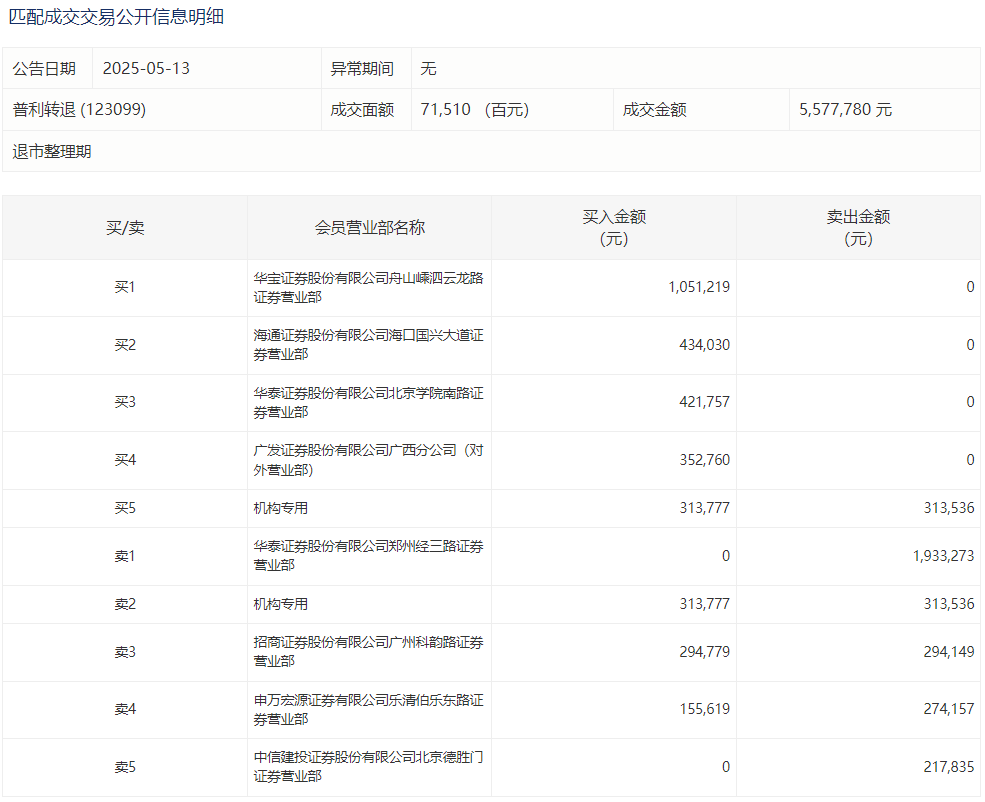Click the 匹配成交交易公开信息明细 page title
The image size is (985, 802).
pos(116,17)
